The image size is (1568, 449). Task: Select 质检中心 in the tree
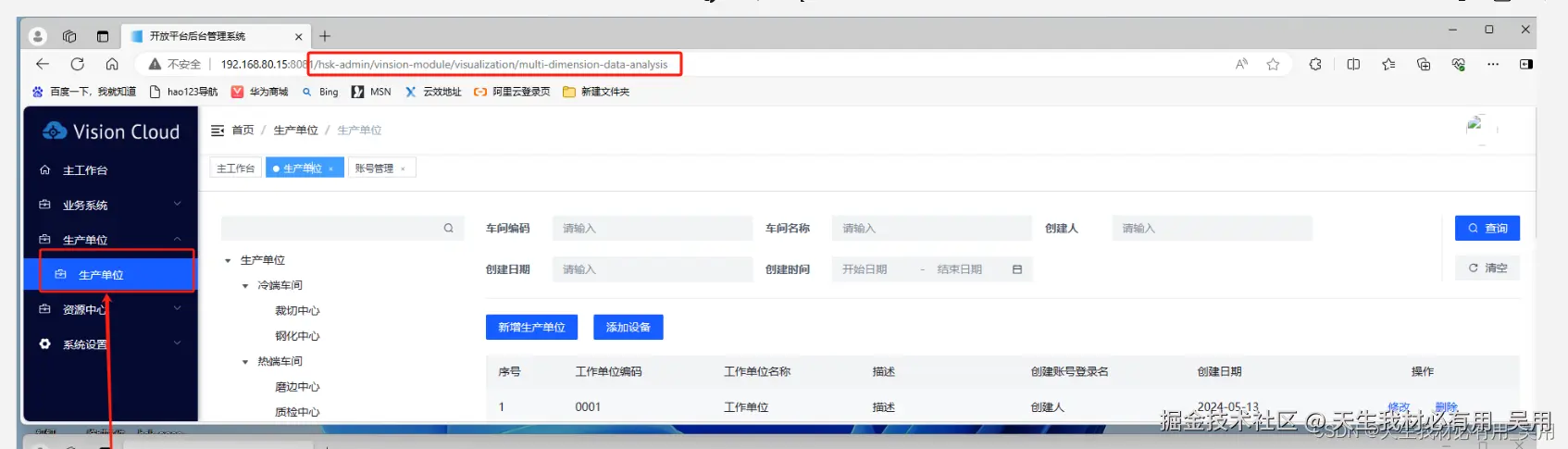click(x=297, y=412)
